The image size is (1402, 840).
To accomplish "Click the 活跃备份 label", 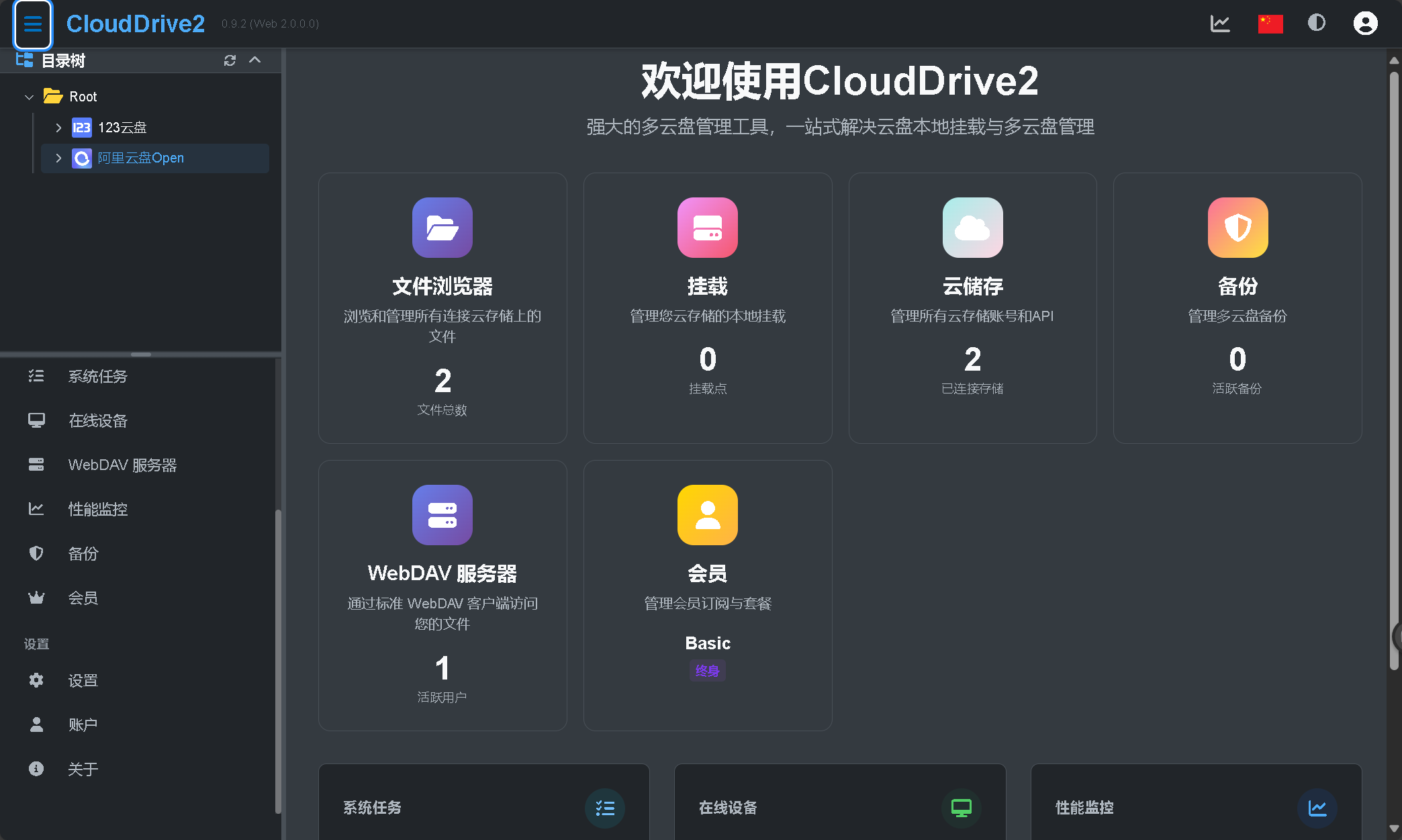I will 1237,389.
